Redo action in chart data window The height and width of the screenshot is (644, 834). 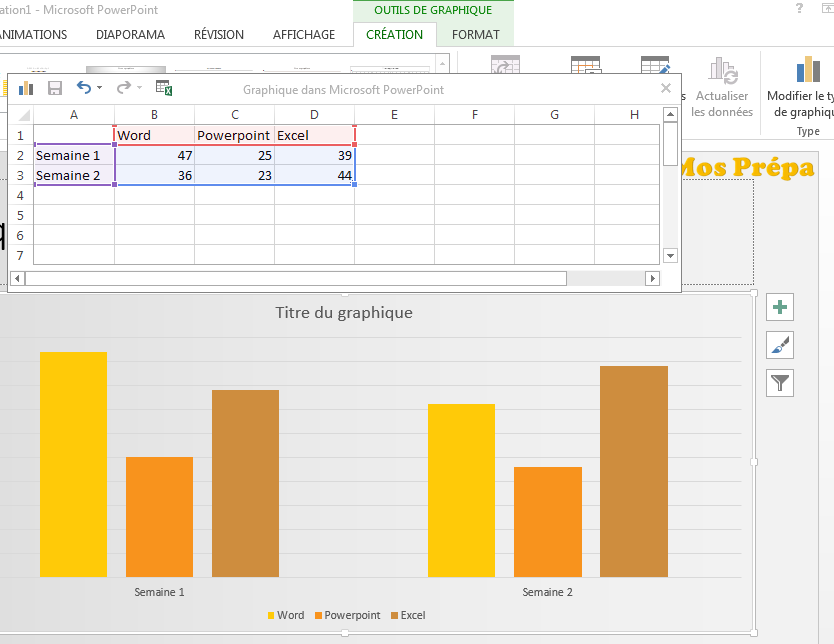tap(123, 87)
